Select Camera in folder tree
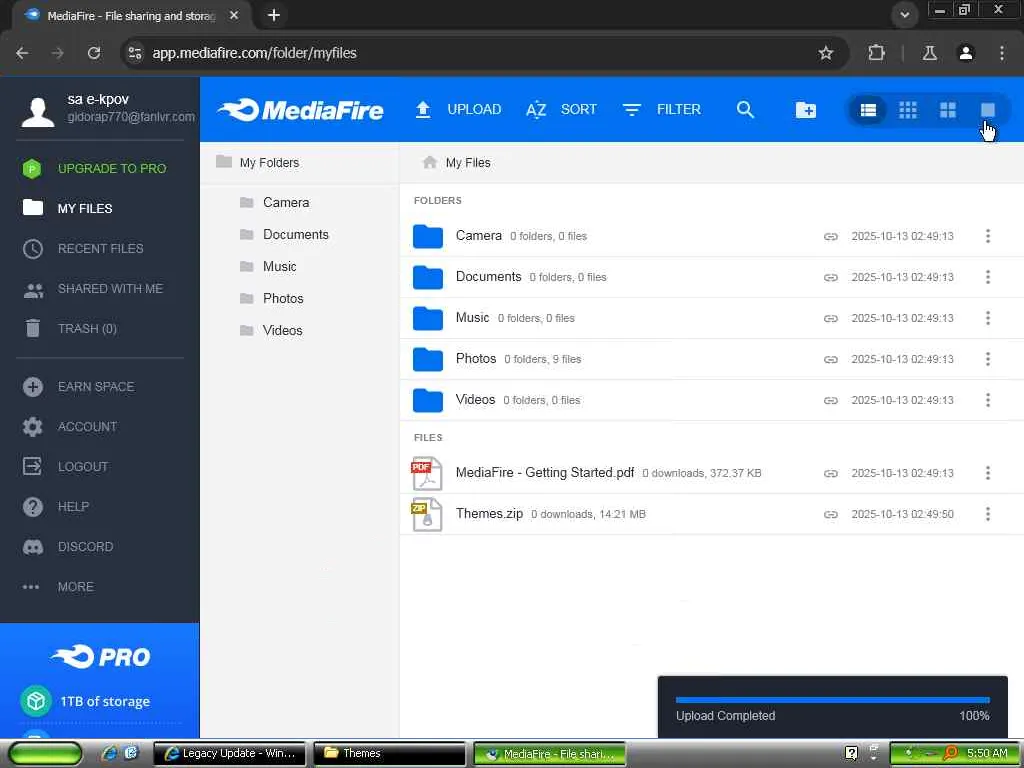 point(274,202)
